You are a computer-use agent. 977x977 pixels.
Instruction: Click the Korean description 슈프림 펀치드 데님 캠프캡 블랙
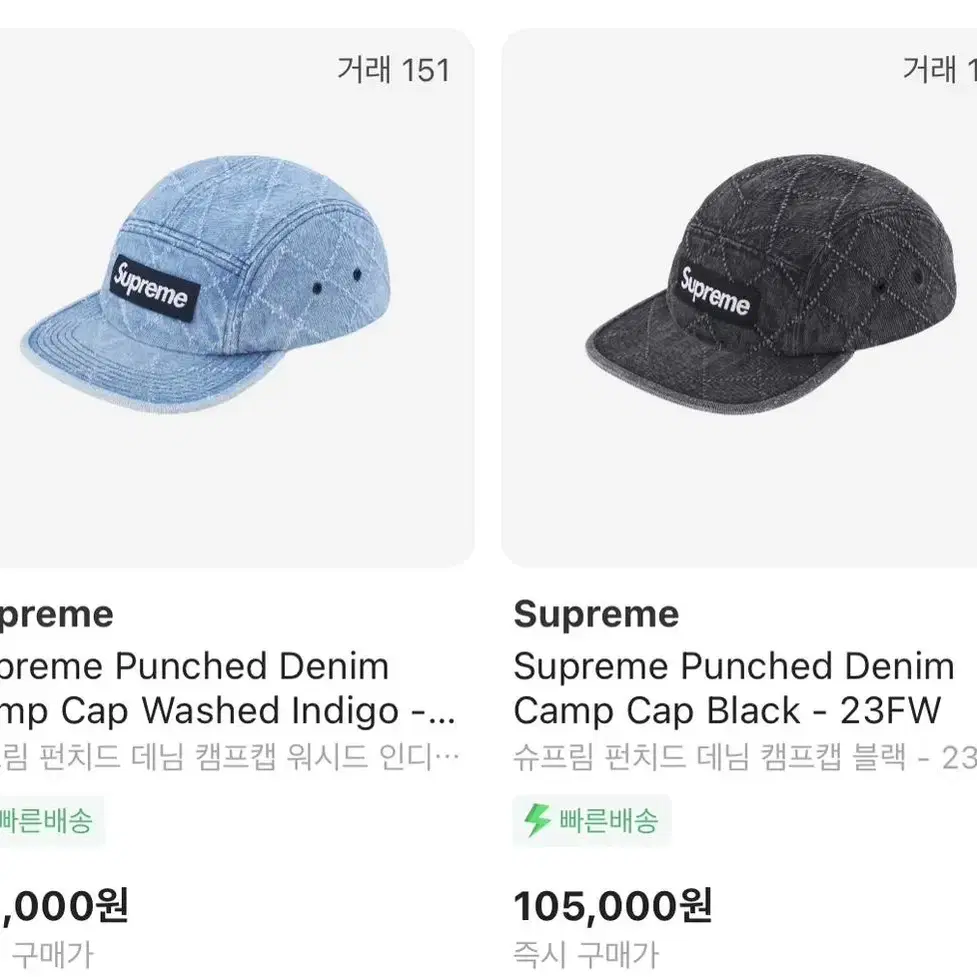pyautogui.click(x=745, y=757)
